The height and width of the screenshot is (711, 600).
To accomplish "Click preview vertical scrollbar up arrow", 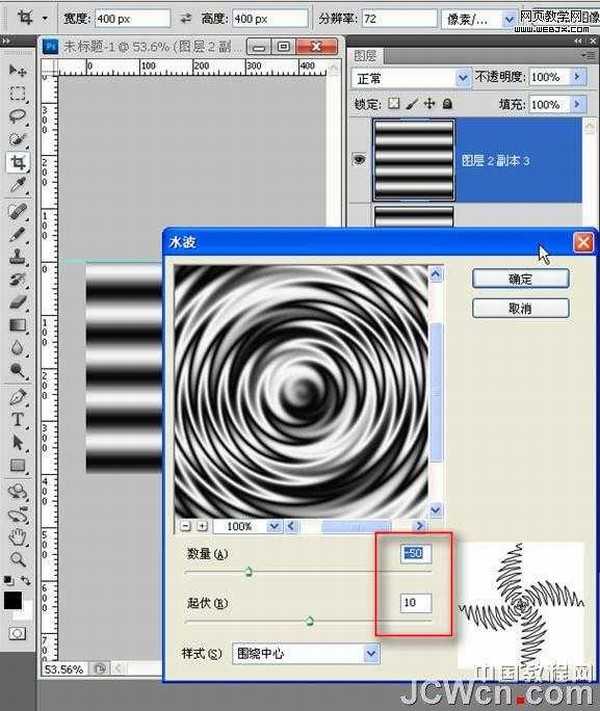I will (x=435, y=274).
